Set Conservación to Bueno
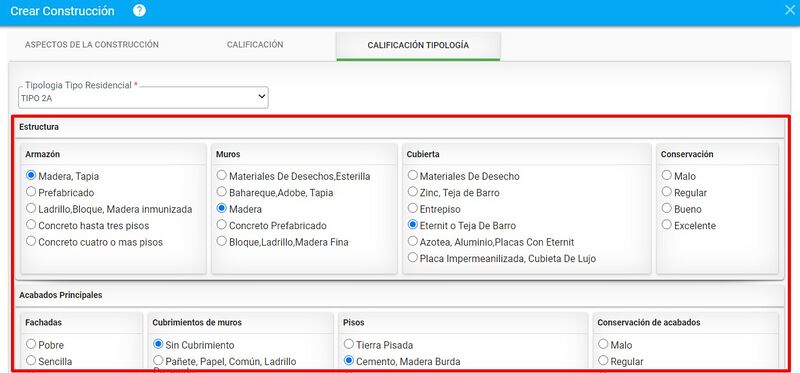This screenshot has width=800, height=373. [667, 208]
